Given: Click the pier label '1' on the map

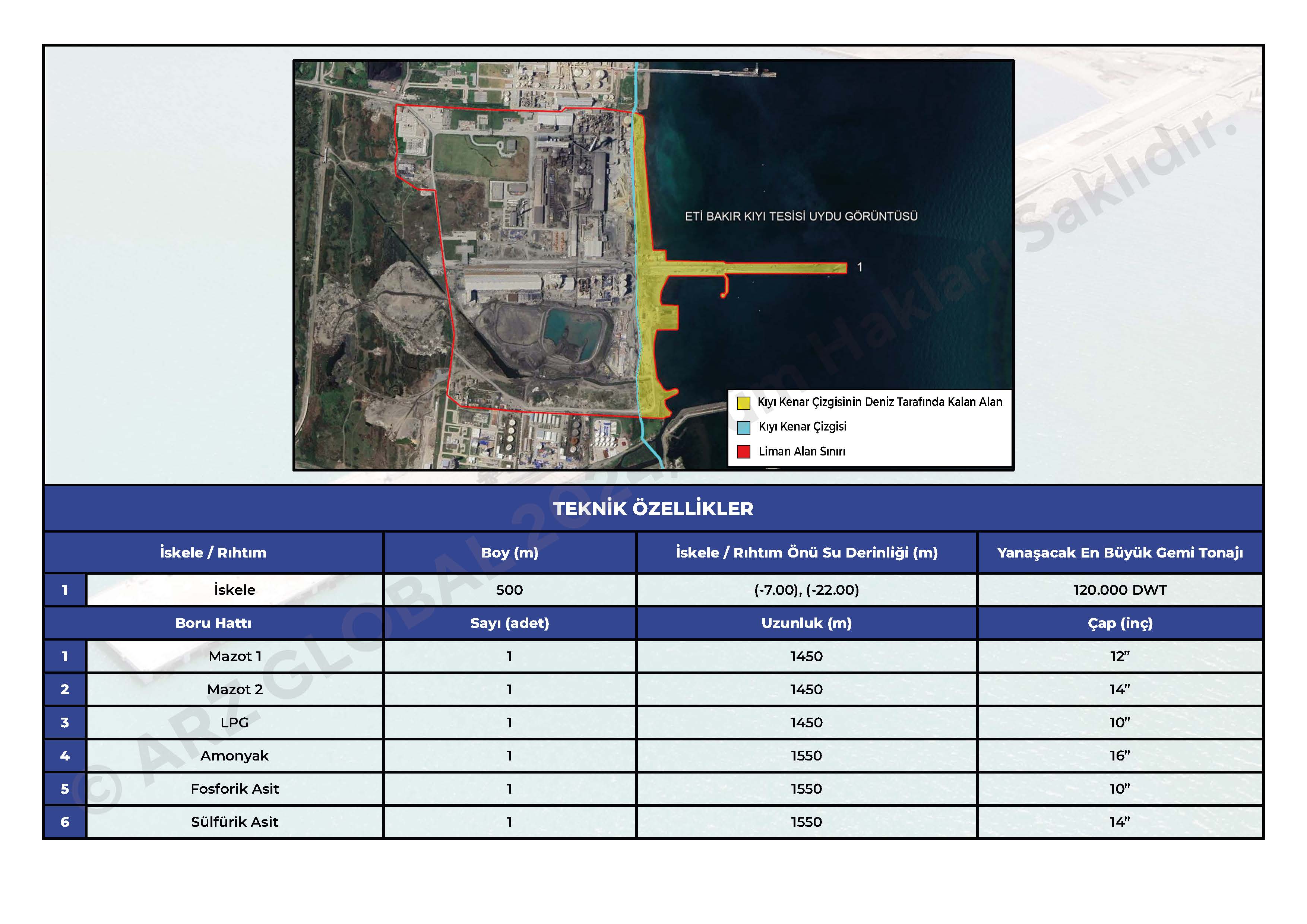Looking at the screenshot, I should point(860,267).
